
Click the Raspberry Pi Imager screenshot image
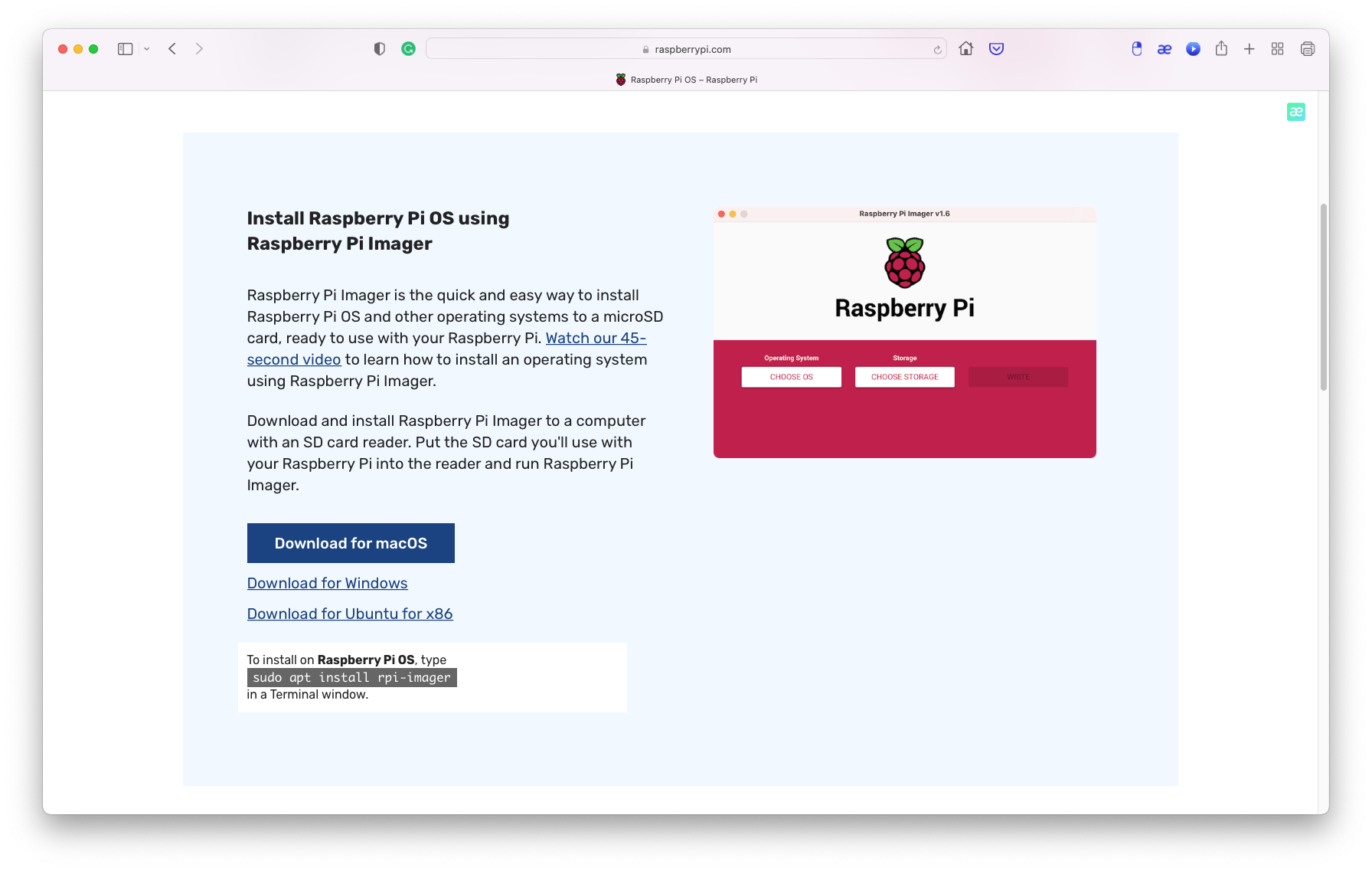tap(904, 332)
